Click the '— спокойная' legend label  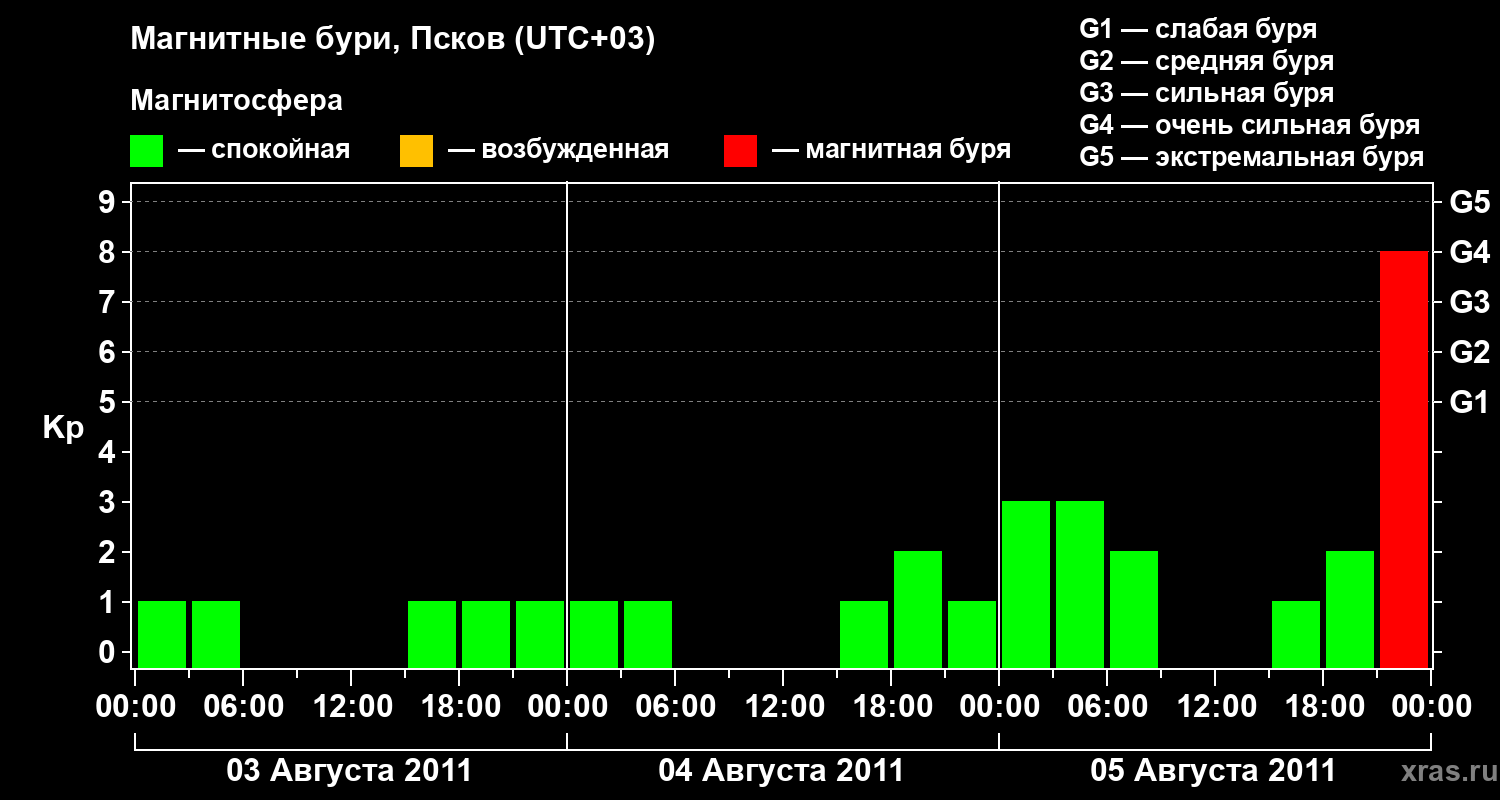coord(264,151)
